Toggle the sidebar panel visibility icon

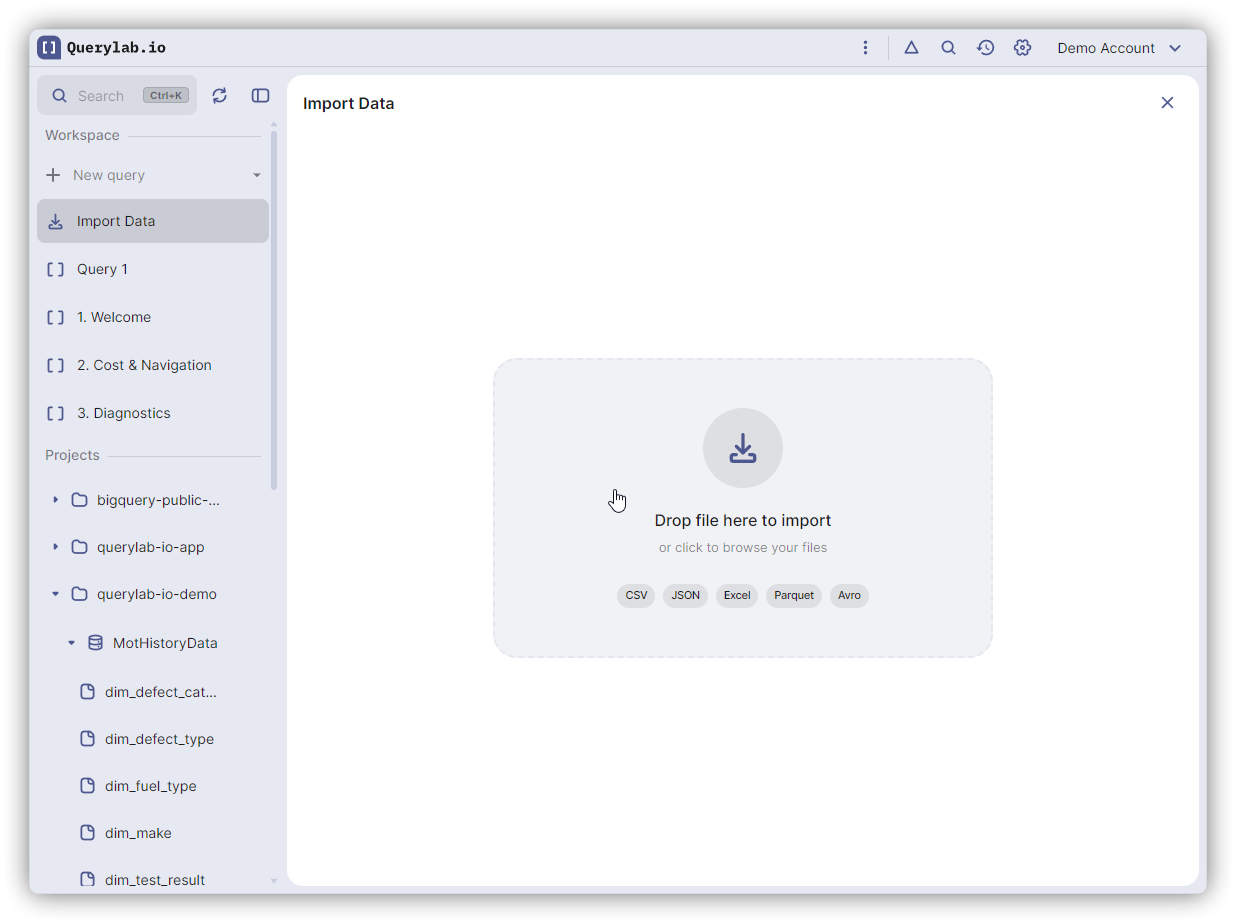(x=260, y=96)
